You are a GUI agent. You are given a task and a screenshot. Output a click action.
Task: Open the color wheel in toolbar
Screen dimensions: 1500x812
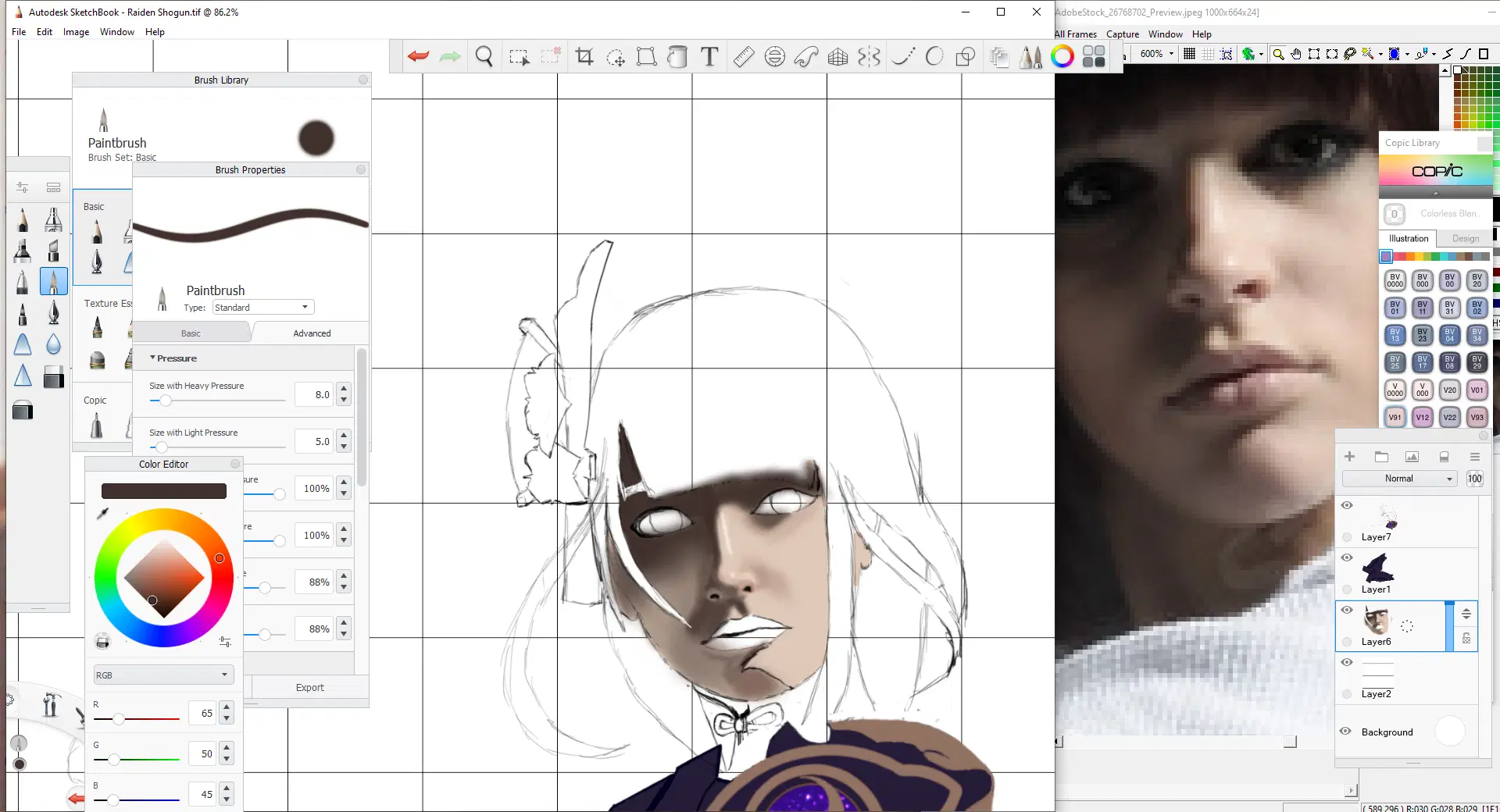(x=1062, y=56)
